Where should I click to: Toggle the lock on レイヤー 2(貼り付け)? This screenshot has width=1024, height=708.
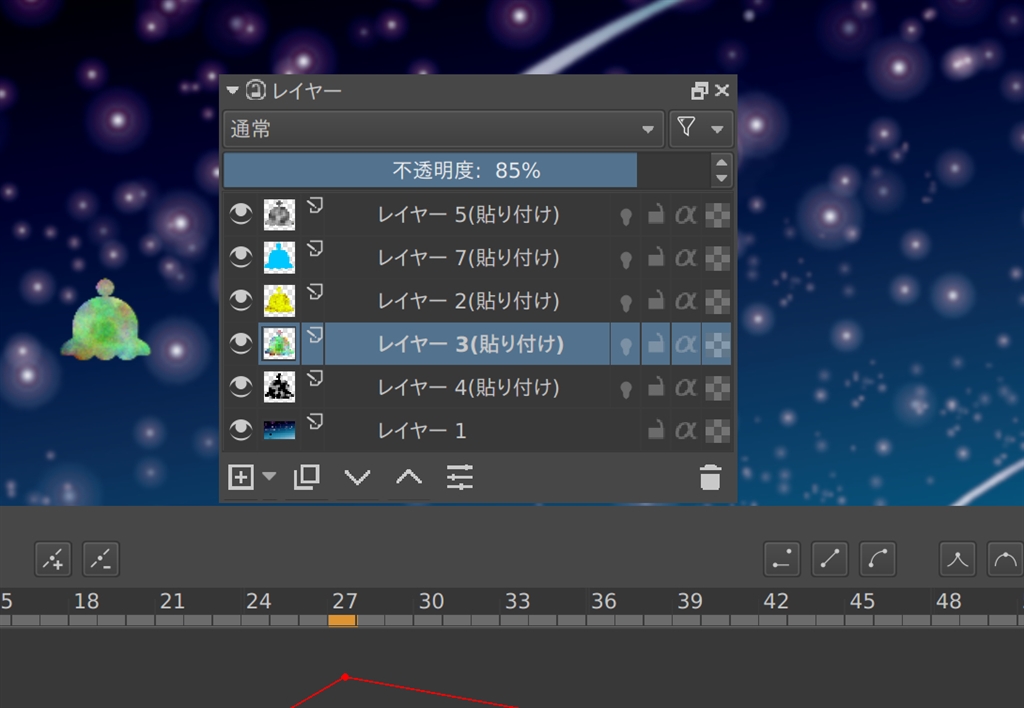[656, 300]
